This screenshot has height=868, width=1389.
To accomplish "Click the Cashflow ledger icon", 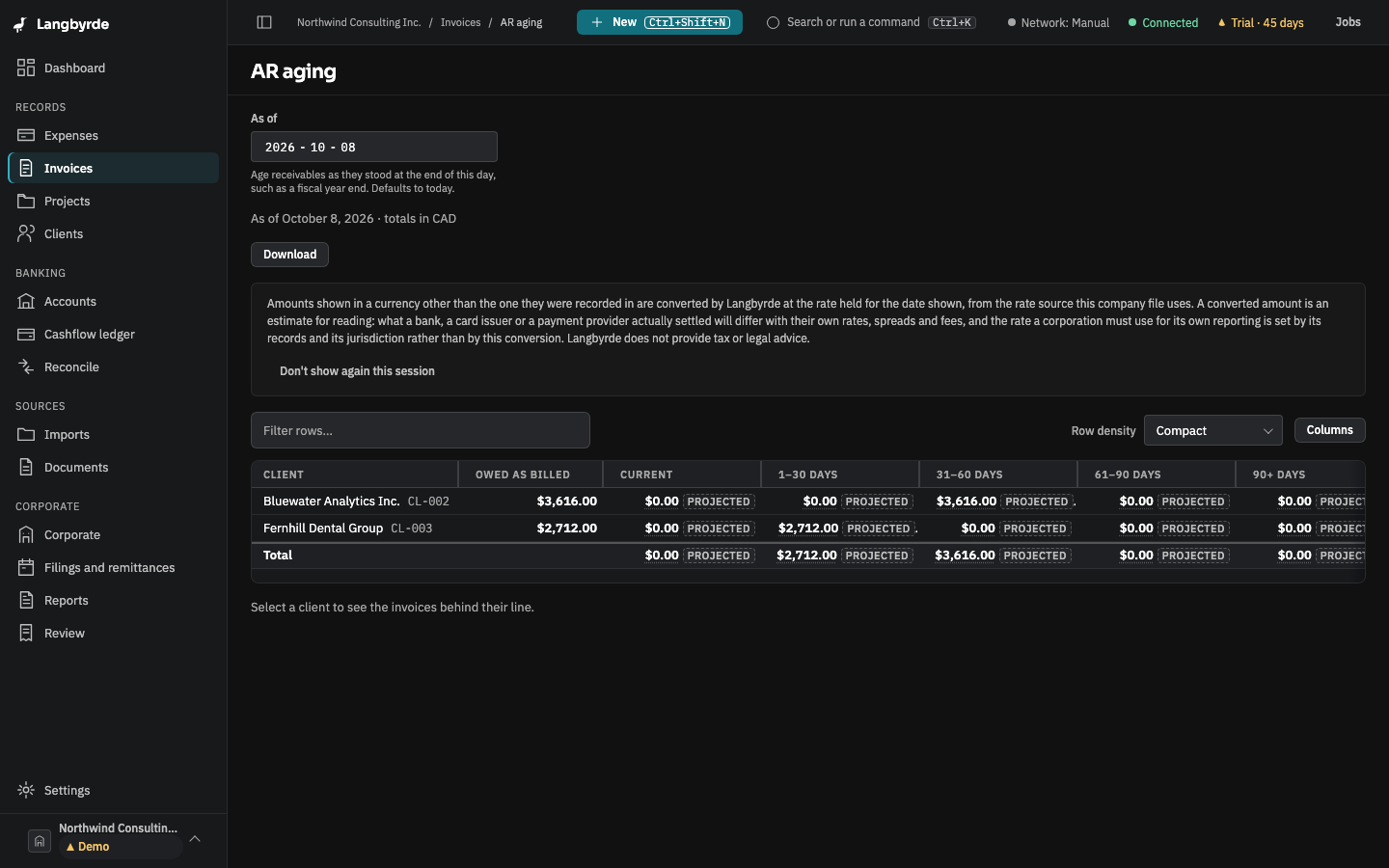I will point(26,334).
